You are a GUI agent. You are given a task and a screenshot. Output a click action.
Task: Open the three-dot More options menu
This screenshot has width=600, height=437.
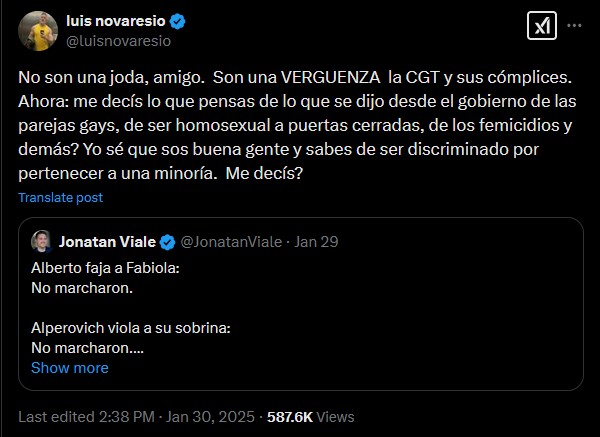pyautogui.click(x=574, y=26)
